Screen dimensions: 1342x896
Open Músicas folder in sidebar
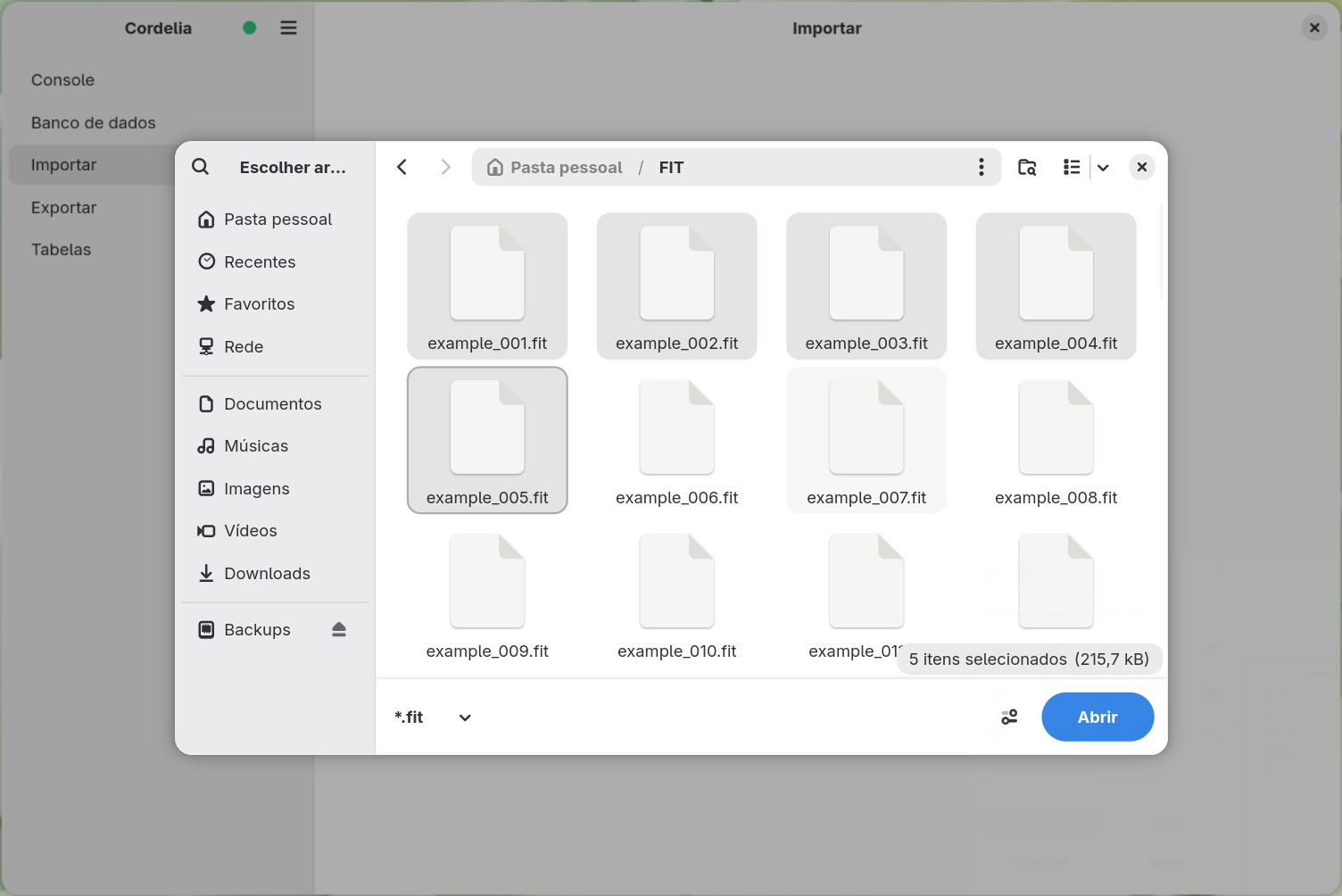(276, 446)
